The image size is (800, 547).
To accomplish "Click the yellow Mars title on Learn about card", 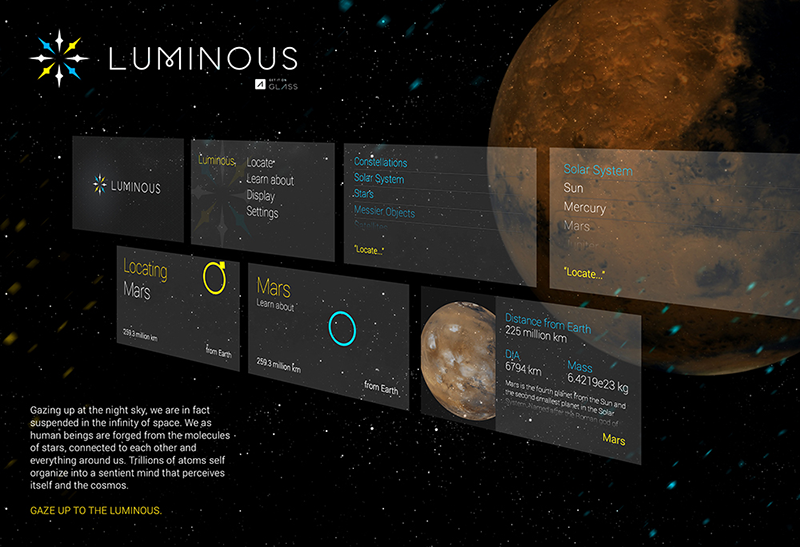I will pos(273,287).
